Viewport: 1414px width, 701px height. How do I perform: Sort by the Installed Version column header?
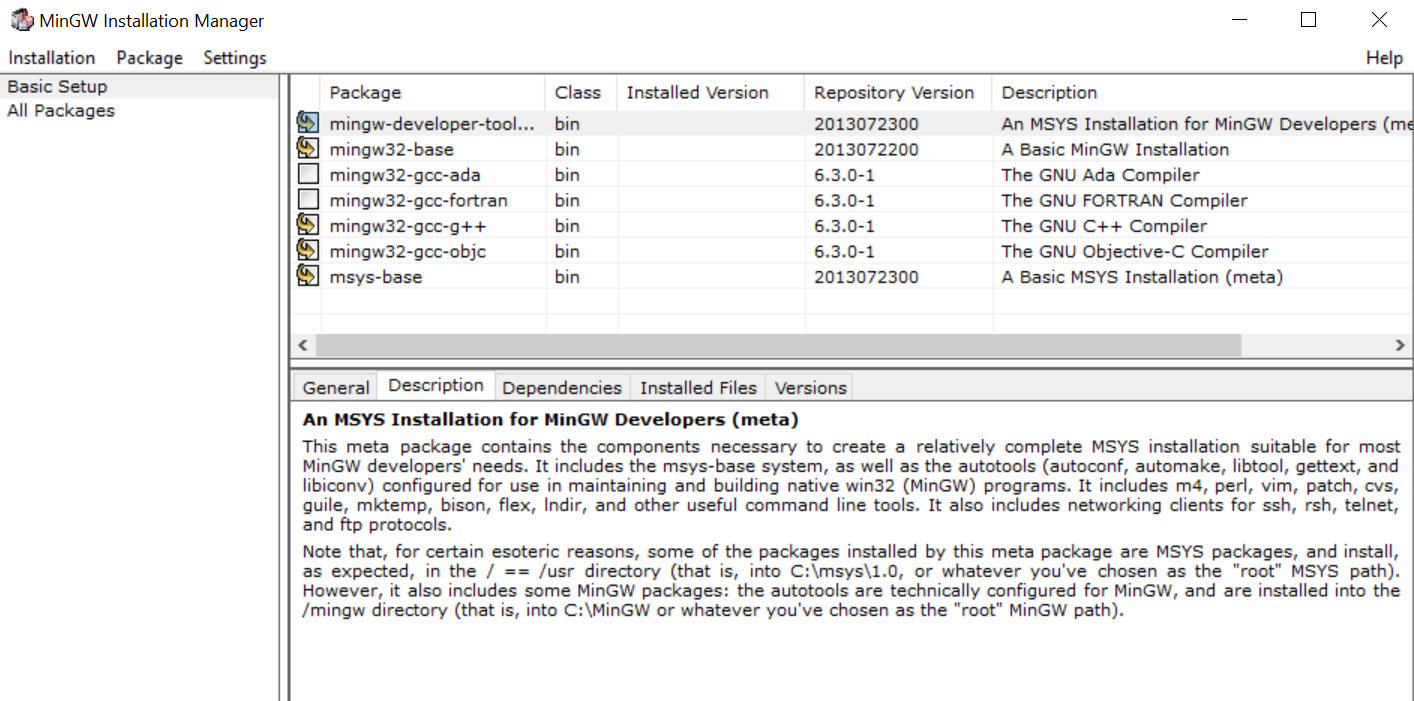pos(711,93)
